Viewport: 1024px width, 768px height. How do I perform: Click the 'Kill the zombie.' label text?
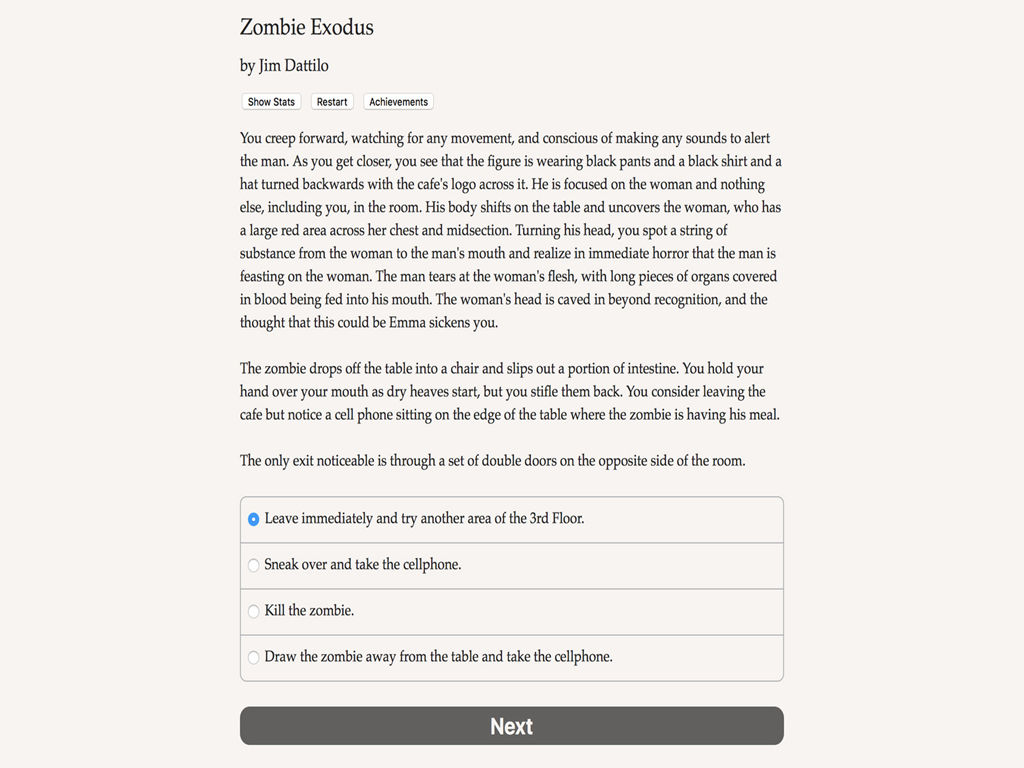309,611
